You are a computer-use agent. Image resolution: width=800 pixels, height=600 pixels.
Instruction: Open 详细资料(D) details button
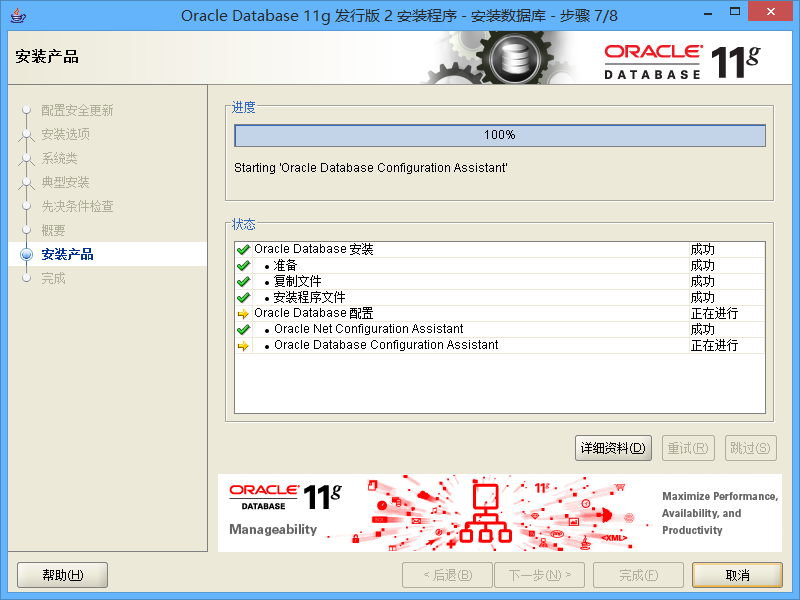click(613, 448)
